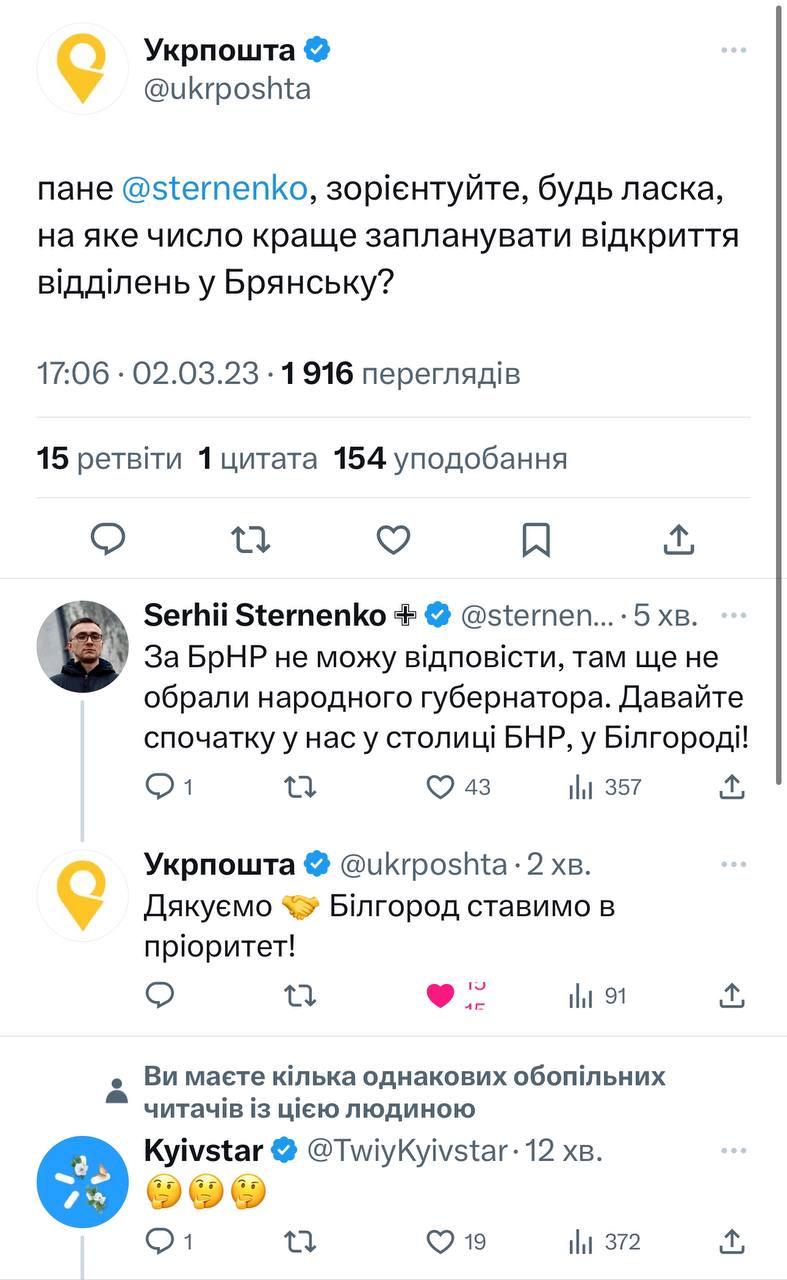Viewport: 787px width, 1280px height.
Task: Open the @sternenko mention link
Action: (x=214, y=190)
